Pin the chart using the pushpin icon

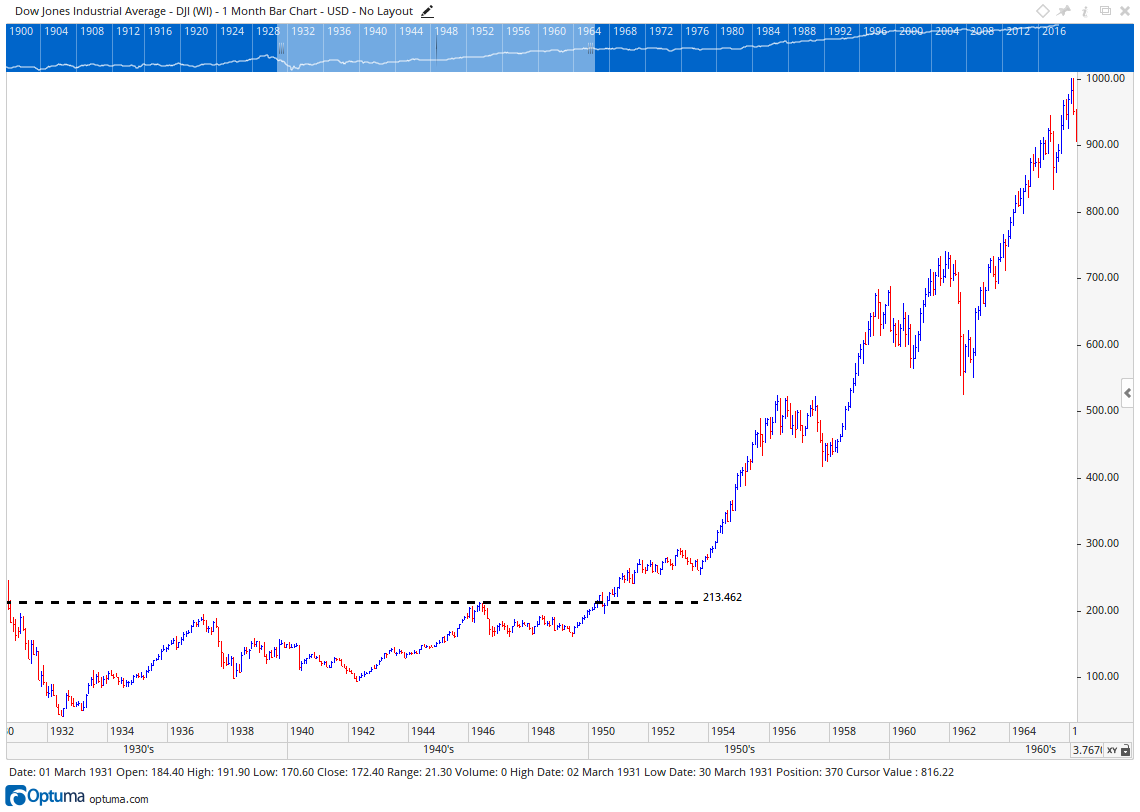1065,11
